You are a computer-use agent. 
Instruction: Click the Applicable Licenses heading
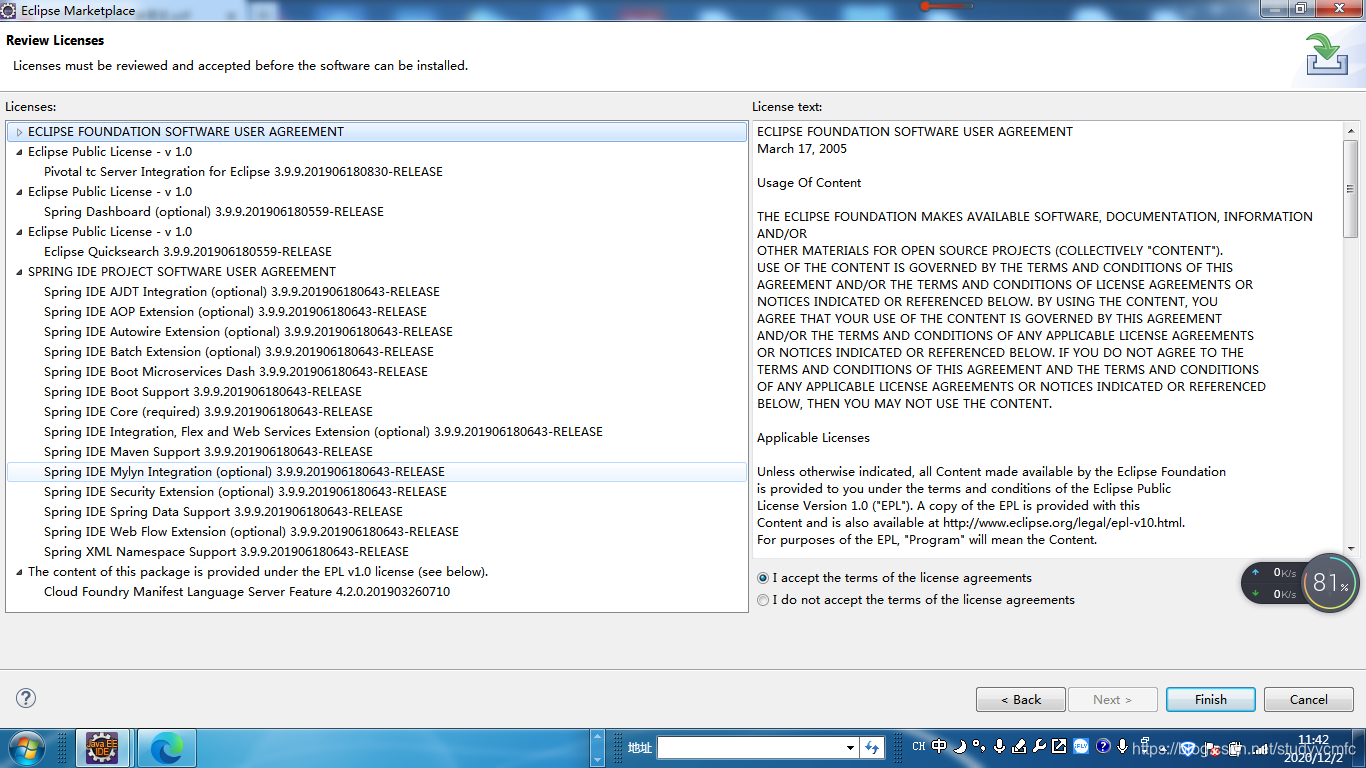coord(813,438)
